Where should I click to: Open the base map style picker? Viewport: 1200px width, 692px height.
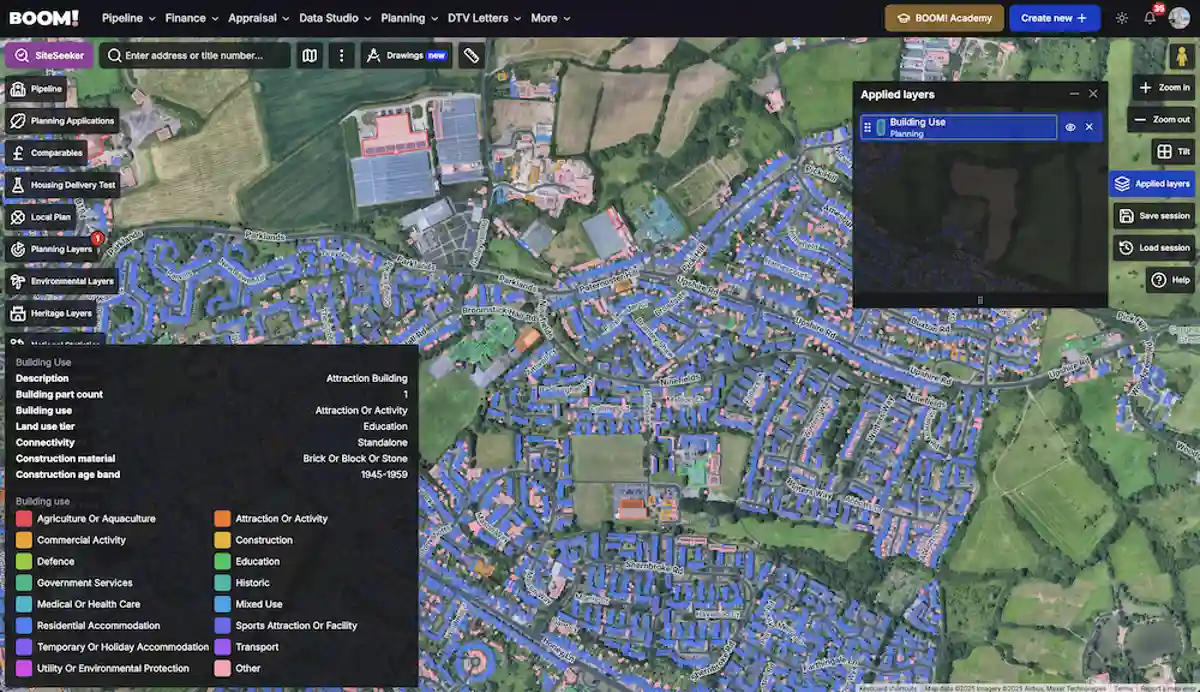pyautogui.click(x=309, y=55)
